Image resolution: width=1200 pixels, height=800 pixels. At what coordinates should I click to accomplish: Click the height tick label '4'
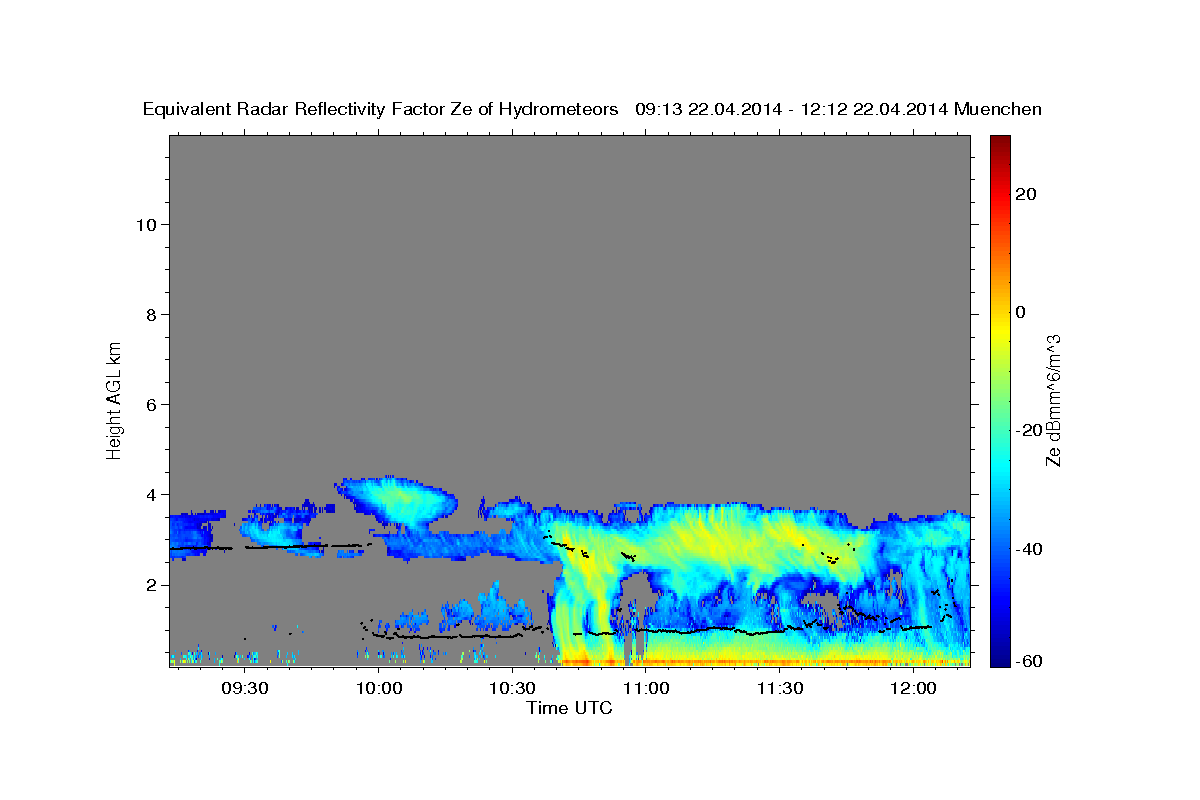coord(152,495)
